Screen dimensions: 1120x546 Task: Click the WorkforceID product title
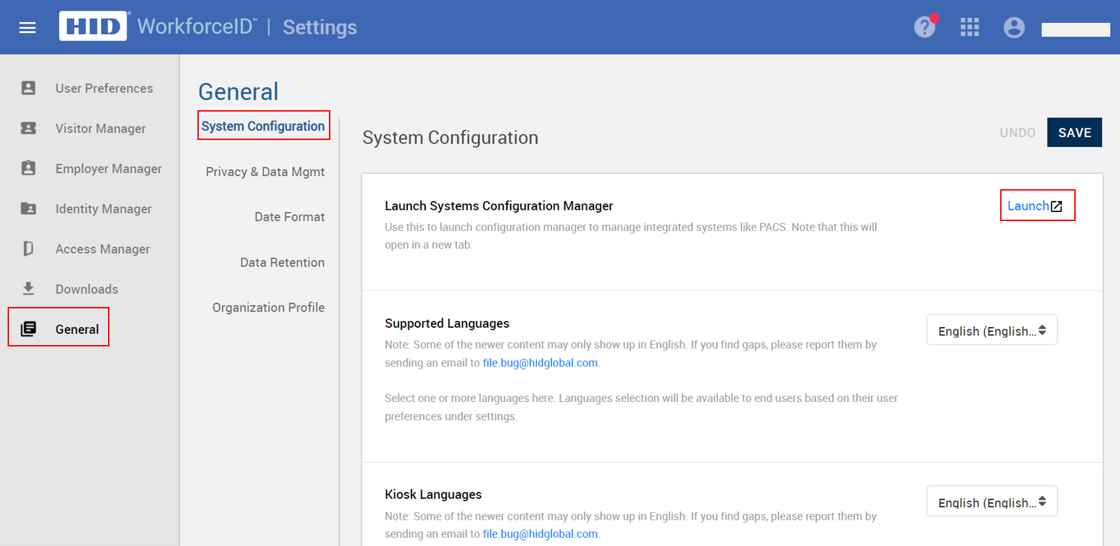(x=197, y=27)
